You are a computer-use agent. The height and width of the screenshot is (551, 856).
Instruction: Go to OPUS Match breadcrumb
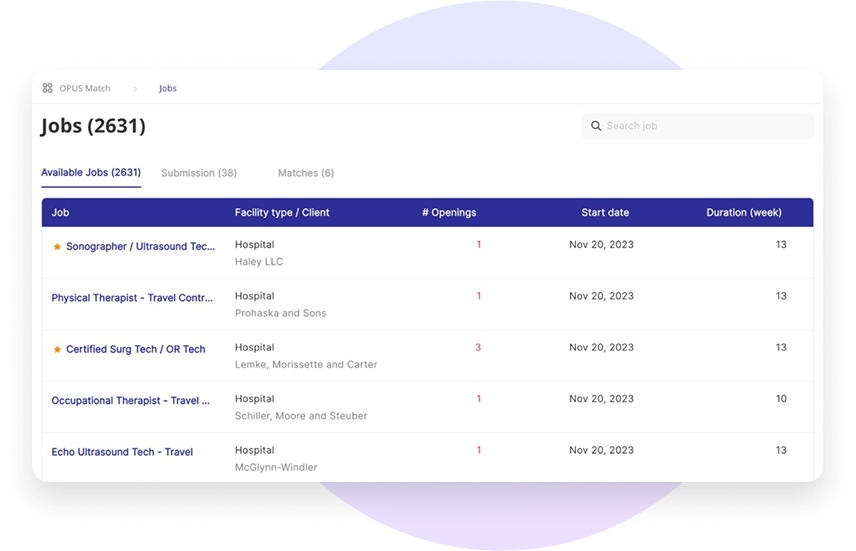pos(85,88)
